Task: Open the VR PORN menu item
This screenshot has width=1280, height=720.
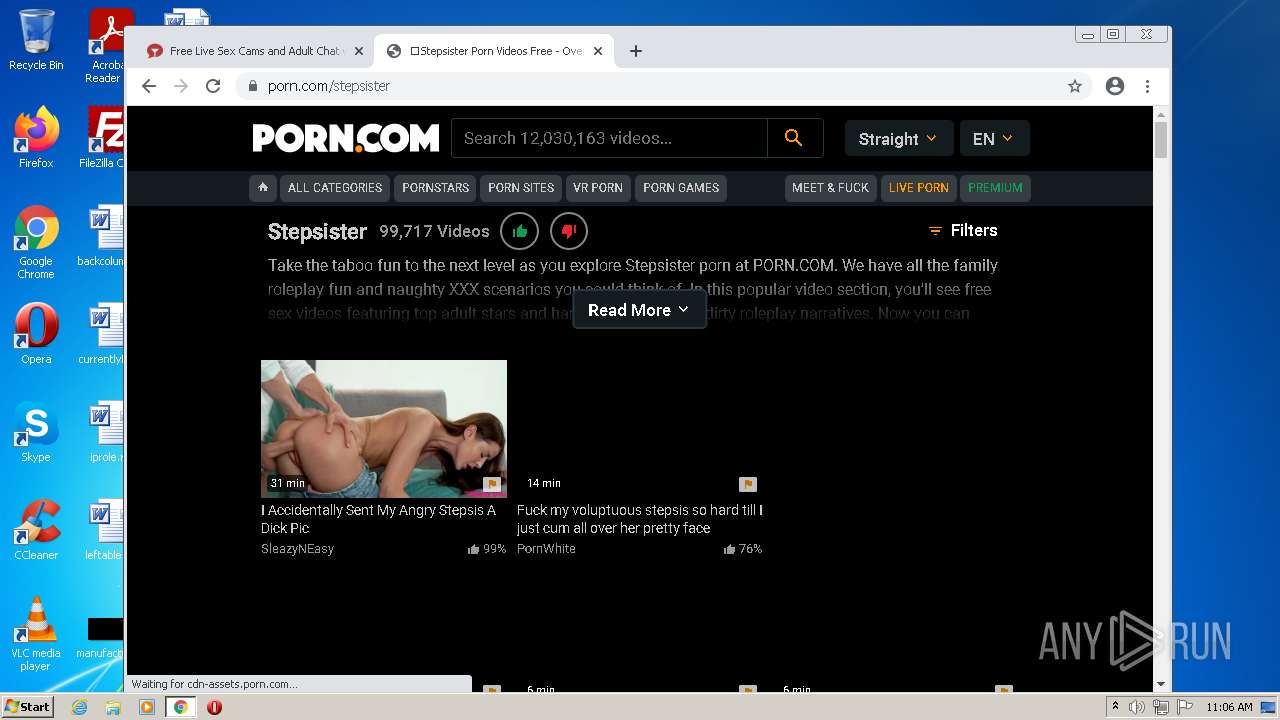Action: click(x=598, y=187)
